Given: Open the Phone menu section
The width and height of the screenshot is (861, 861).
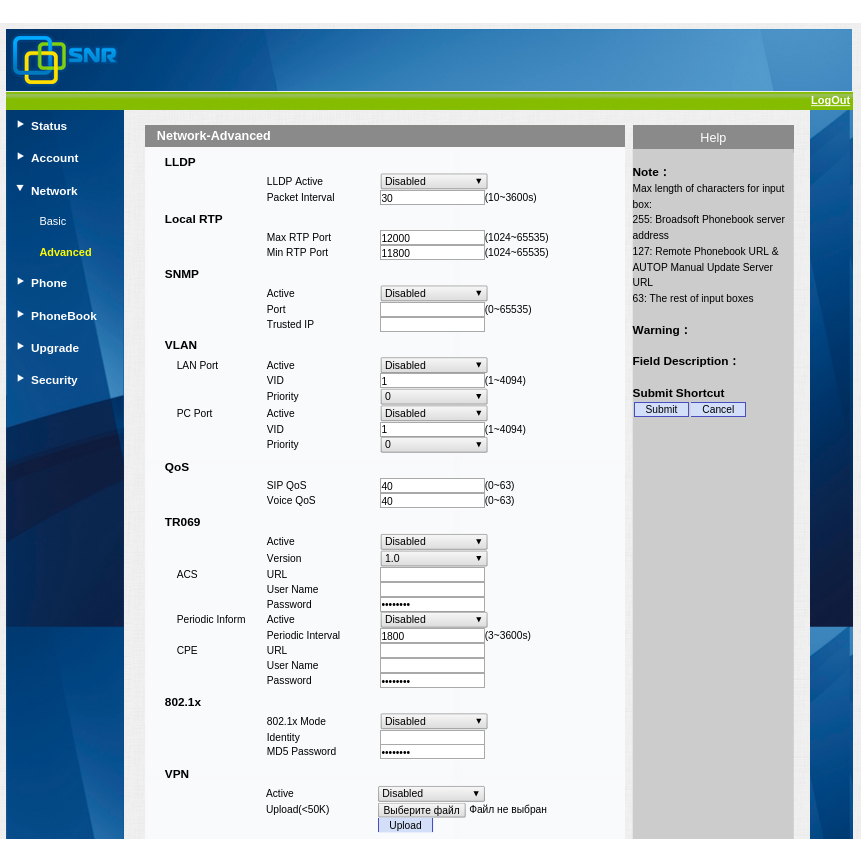Looking at the screenshot, I should pos(49,283).
